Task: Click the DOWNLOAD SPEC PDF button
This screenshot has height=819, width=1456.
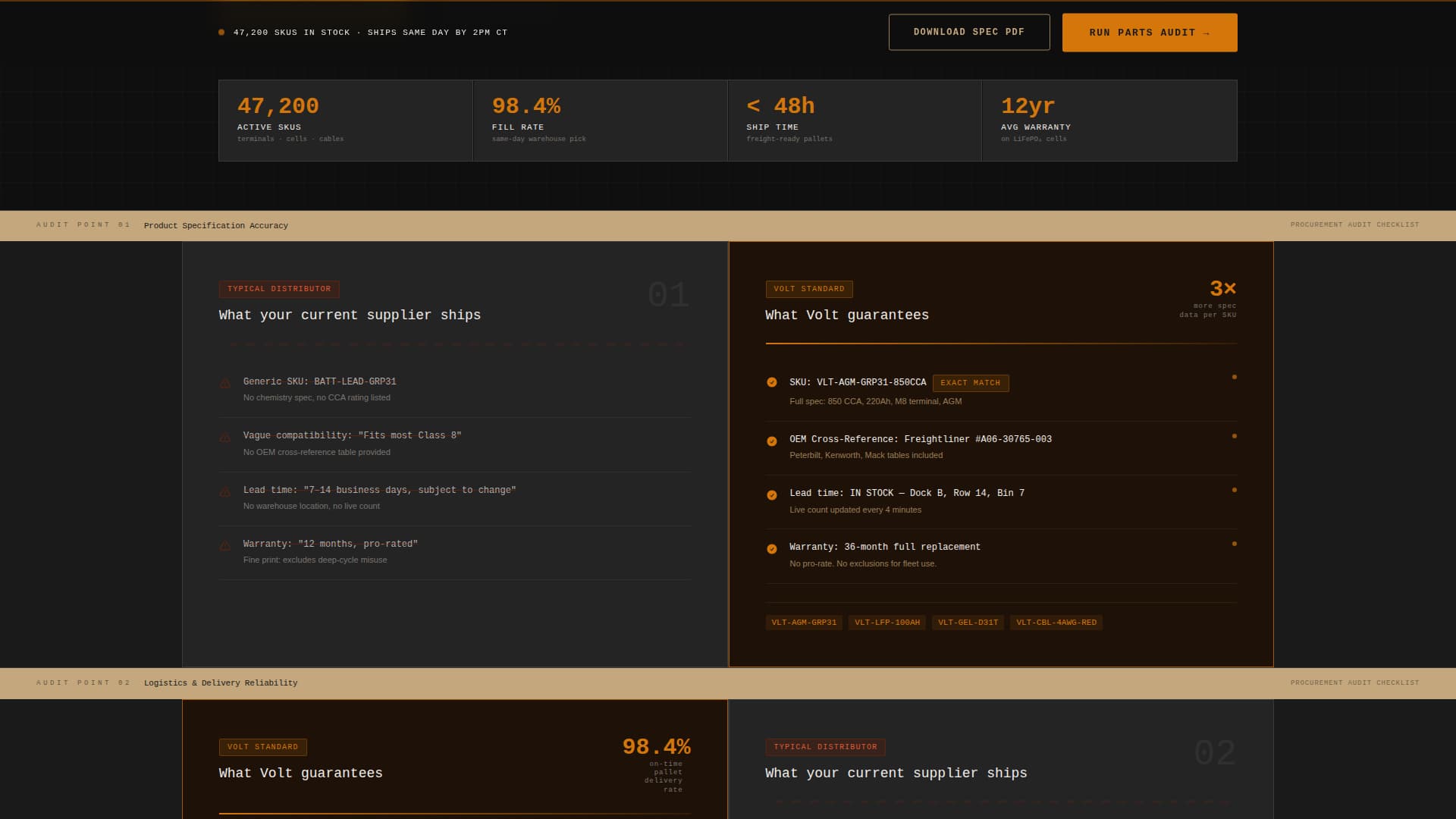Action: point(968,32)
